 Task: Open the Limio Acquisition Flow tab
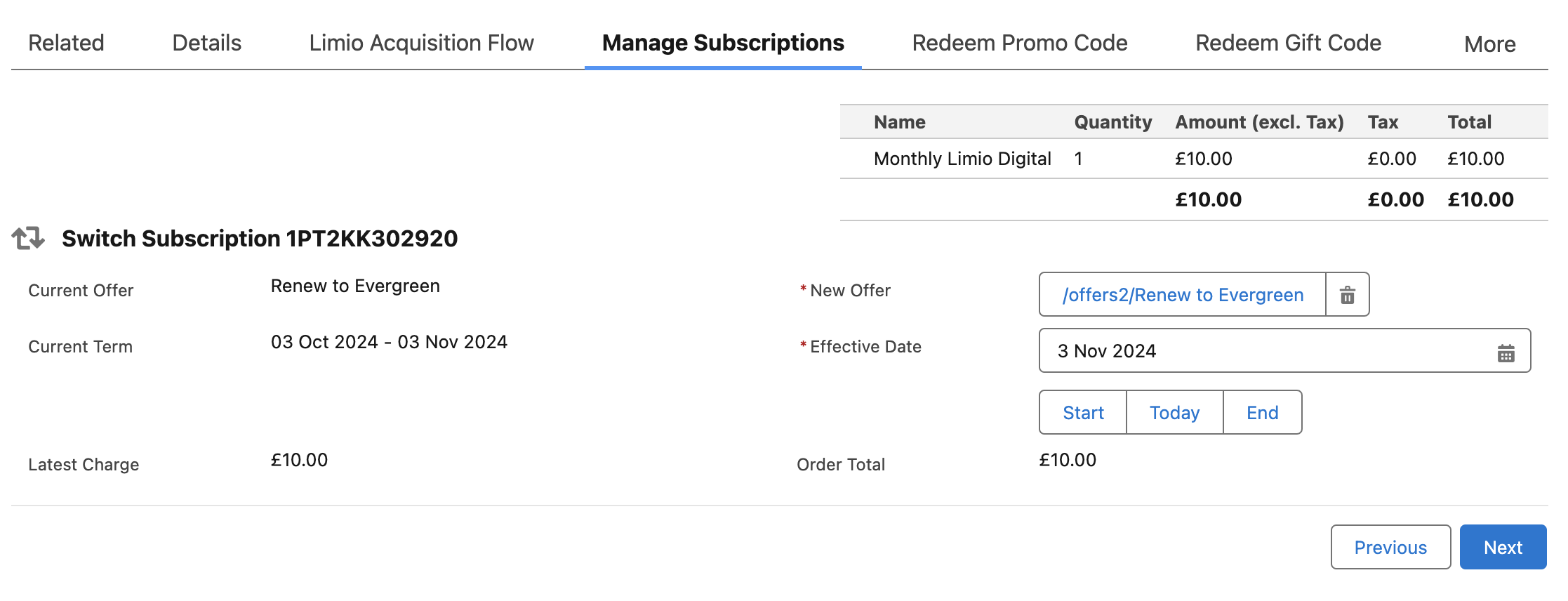421,43
